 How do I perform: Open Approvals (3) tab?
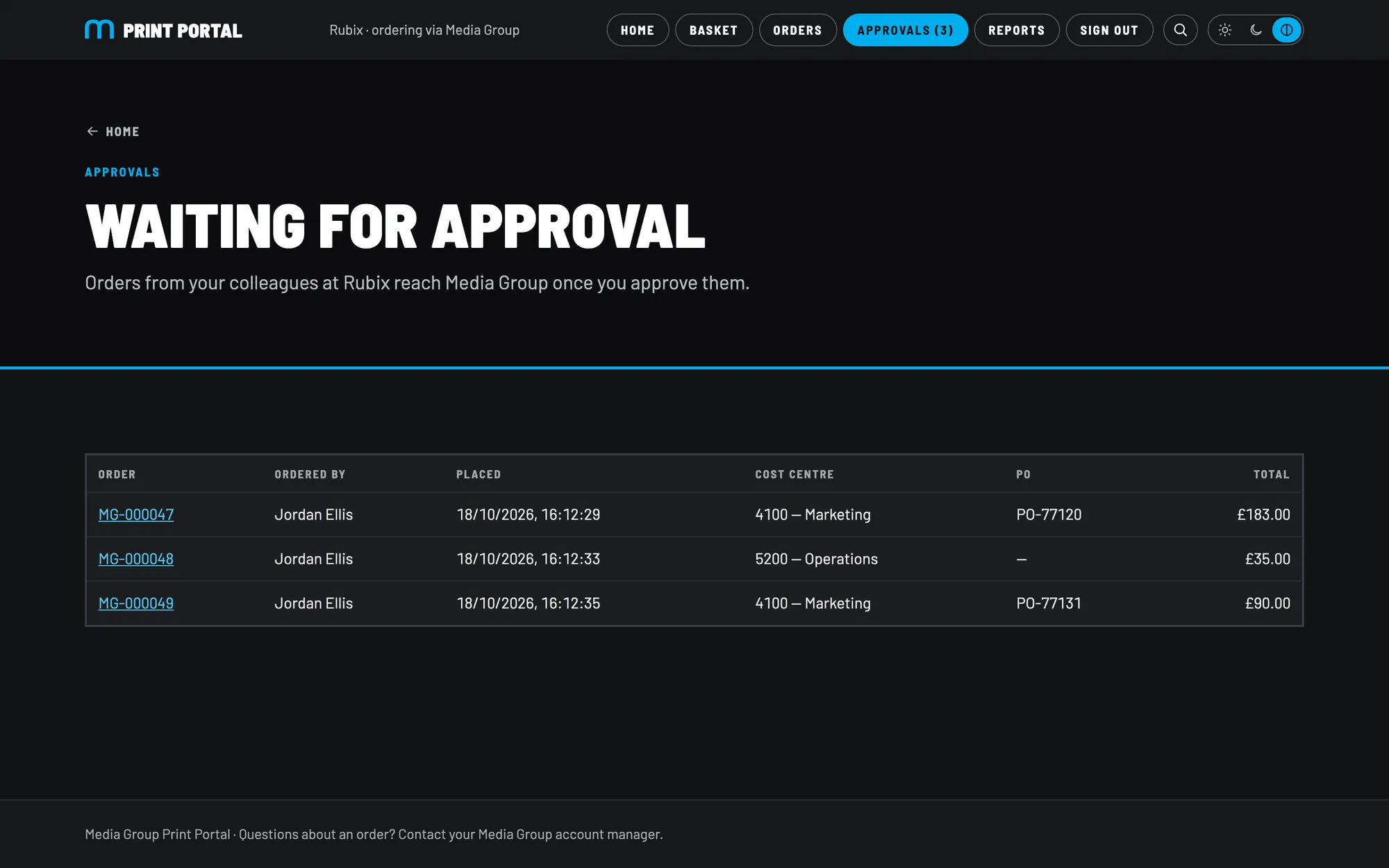click(905, 30)
